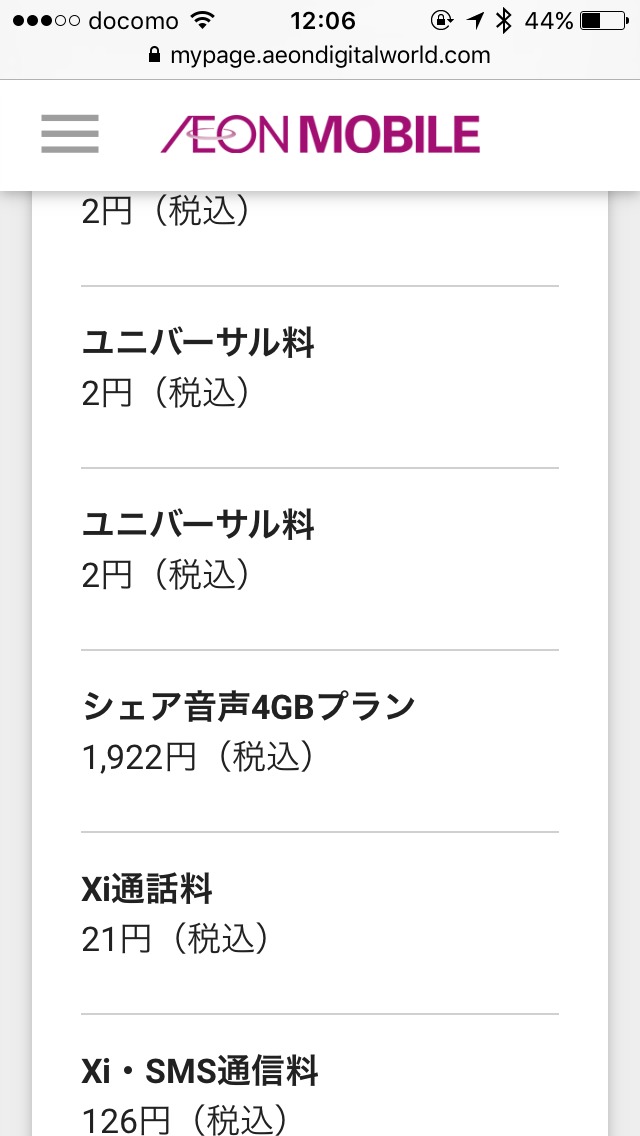
Task: Select the Xi・SMS通信料 item
Action: (x=200, y=1071)
